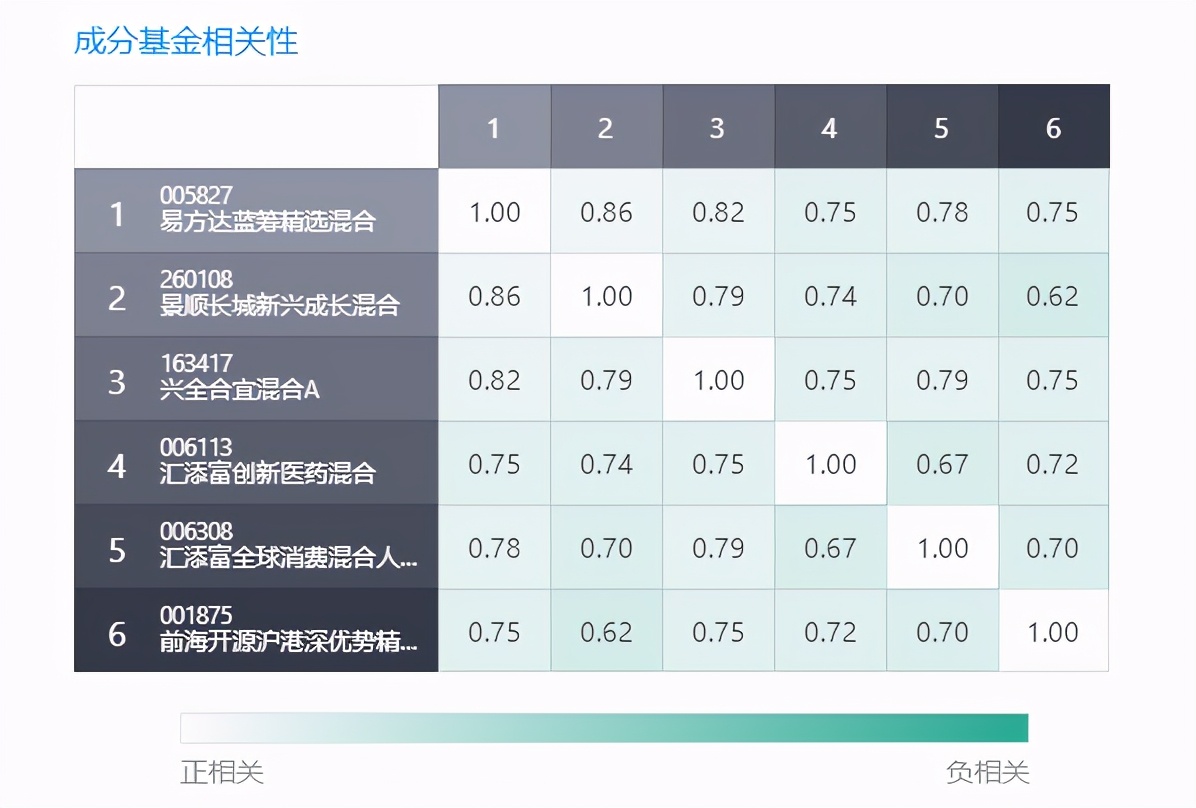Click the 1.00 diagonal cell for row 3

(x=718, y=379)
